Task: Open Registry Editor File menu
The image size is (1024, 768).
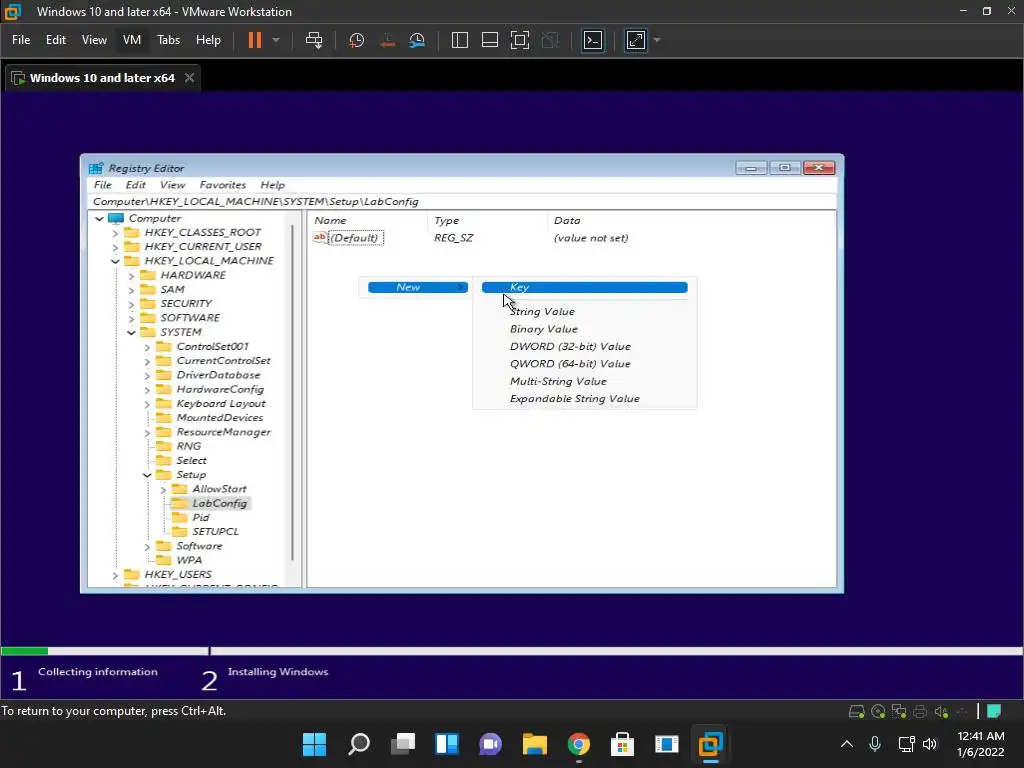Action: click(103, 185)
